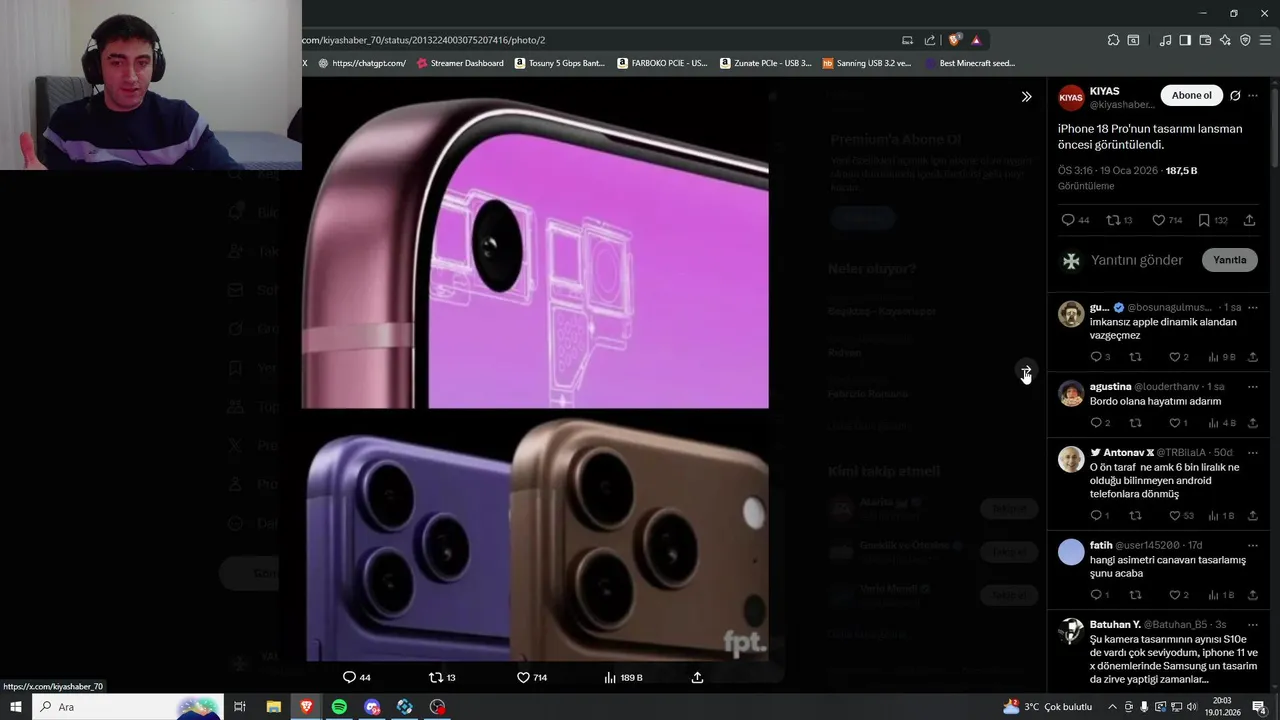1280x720 pixels.
Task: Expand the system tray hidden icons chevron
Action: [x=1112, y=707]
